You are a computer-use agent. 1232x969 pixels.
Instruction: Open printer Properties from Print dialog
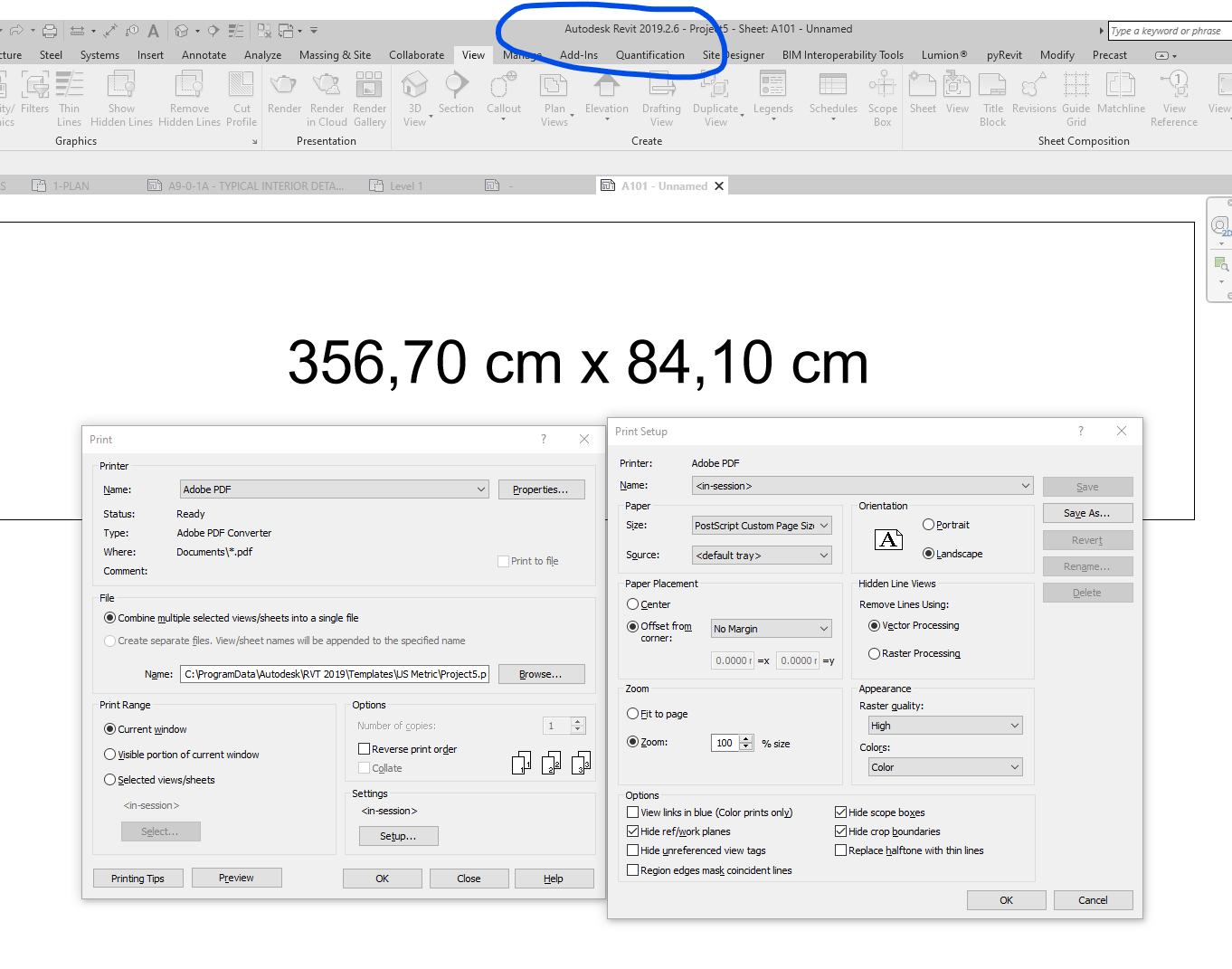point(541,489)
